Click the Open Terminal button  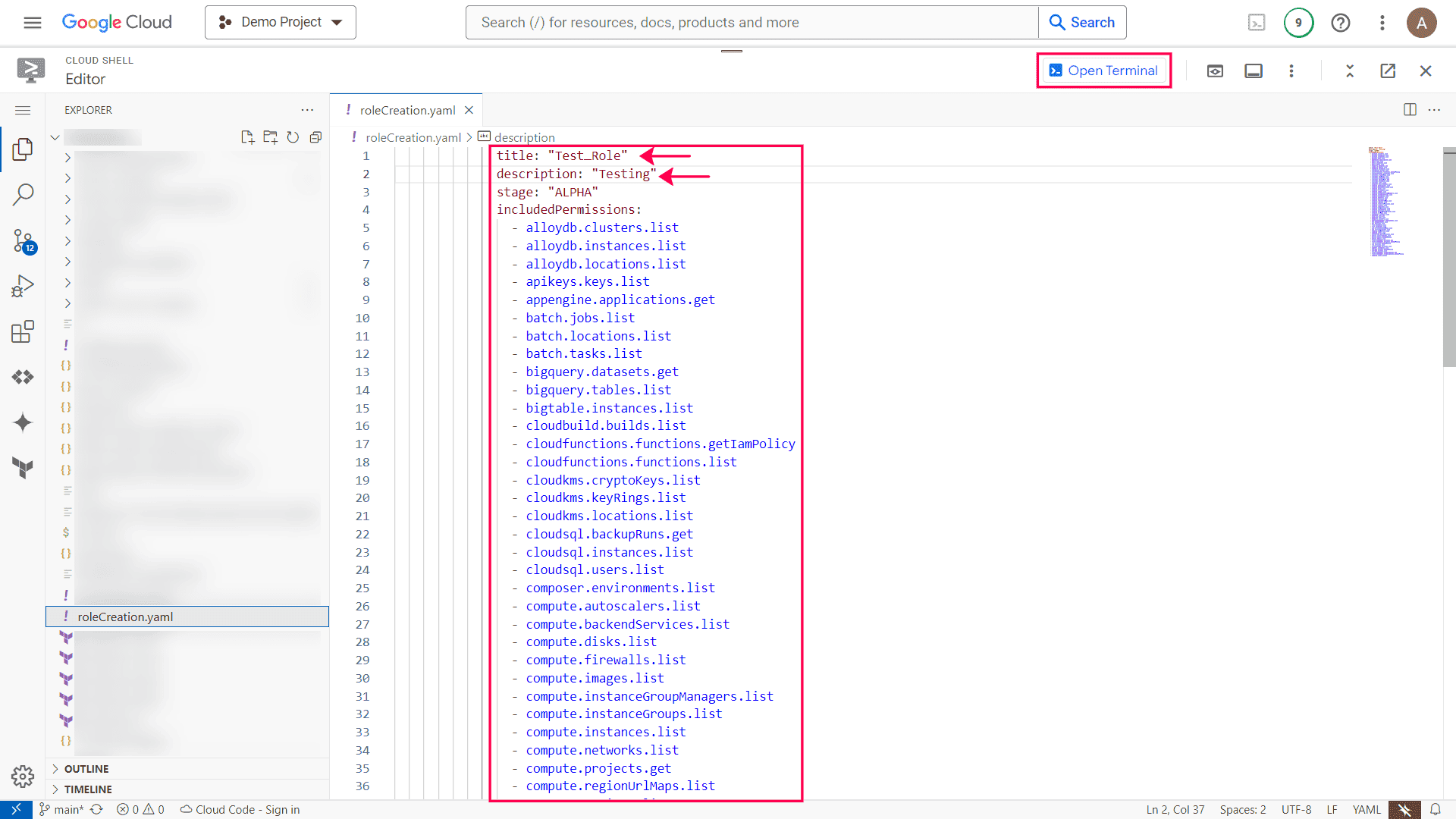pos(1103,70)
